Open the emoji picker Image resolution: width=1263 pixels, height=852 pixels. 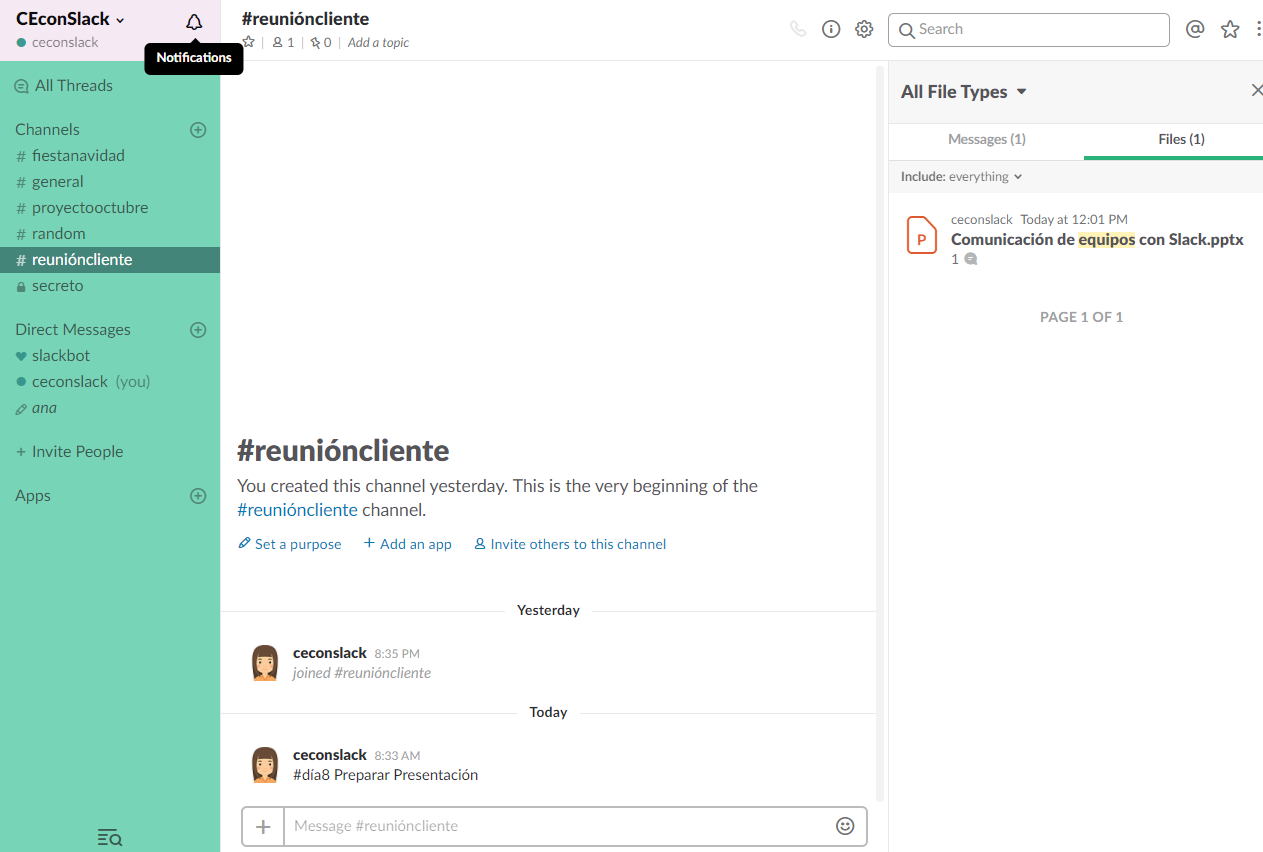pos(845,826)
